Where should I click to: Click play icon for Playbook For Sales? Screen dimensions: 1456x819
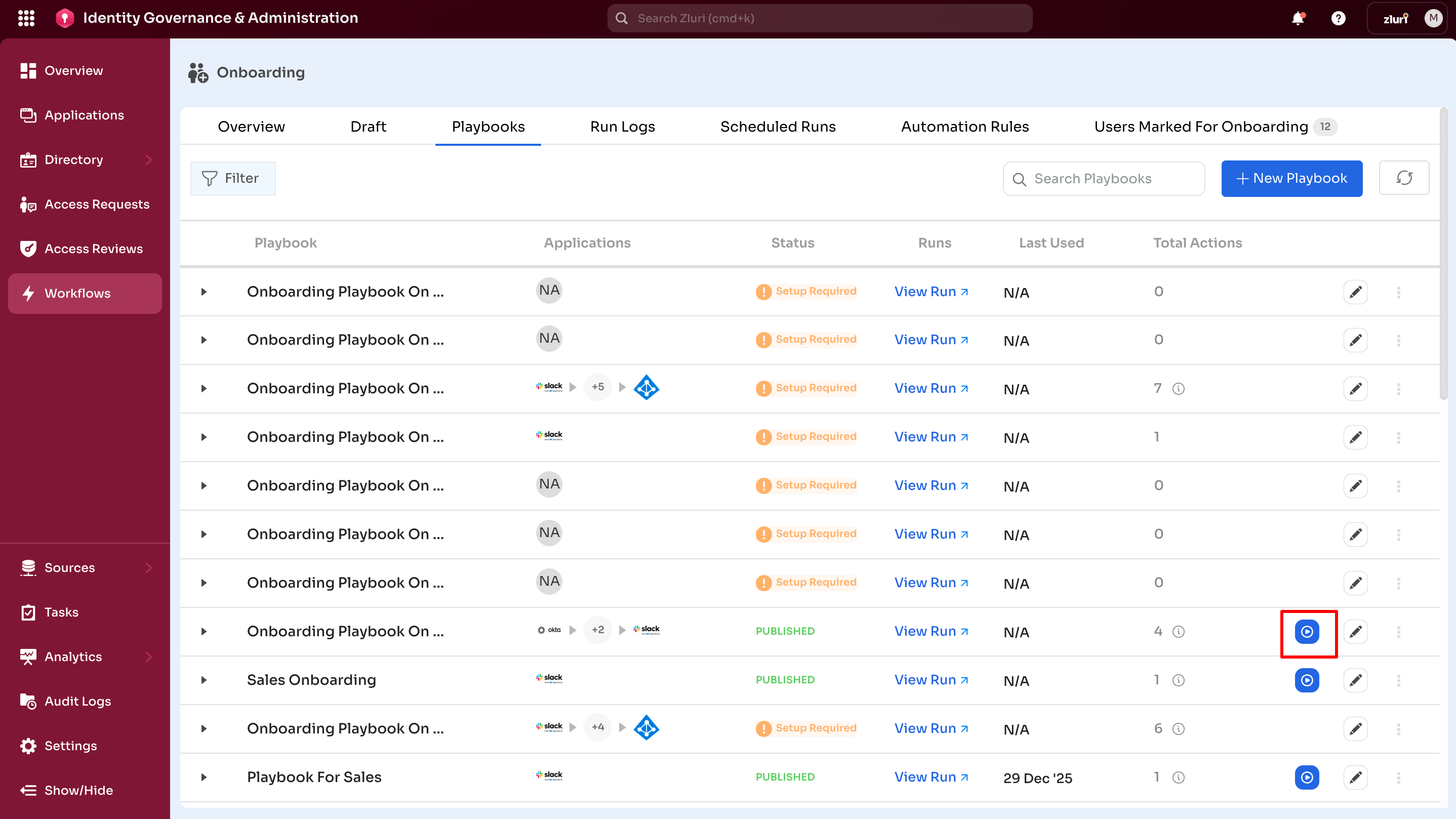point(1306,777)
